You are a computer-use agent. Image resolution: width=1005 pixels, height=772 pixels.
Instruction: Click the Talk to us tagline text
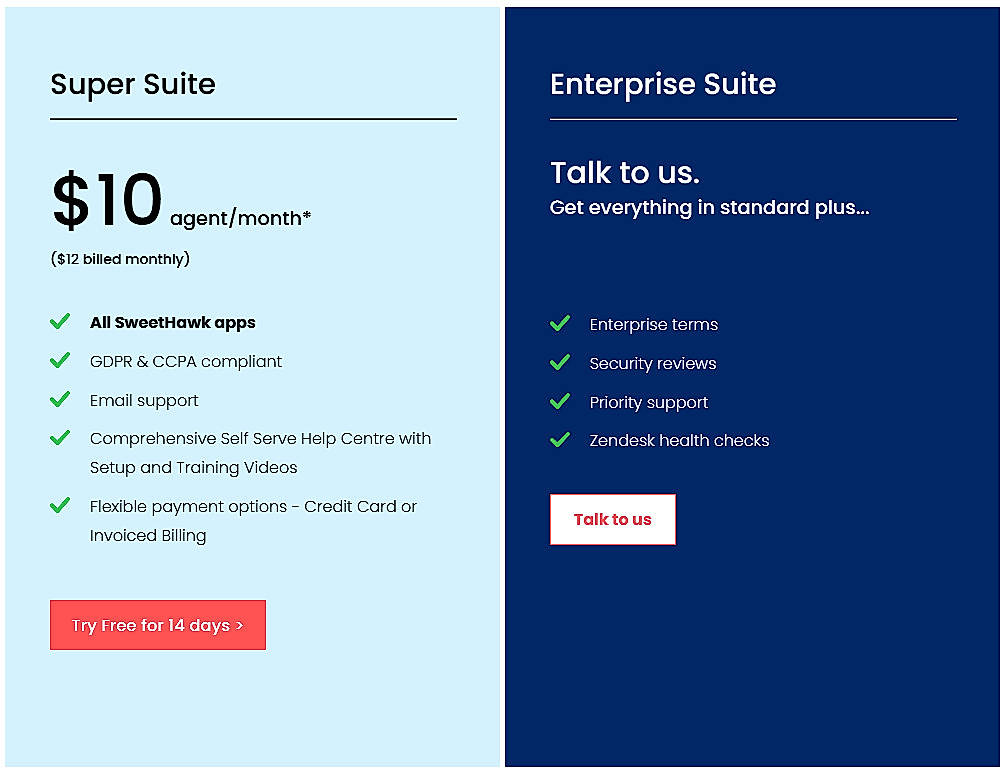pos(625,173)
